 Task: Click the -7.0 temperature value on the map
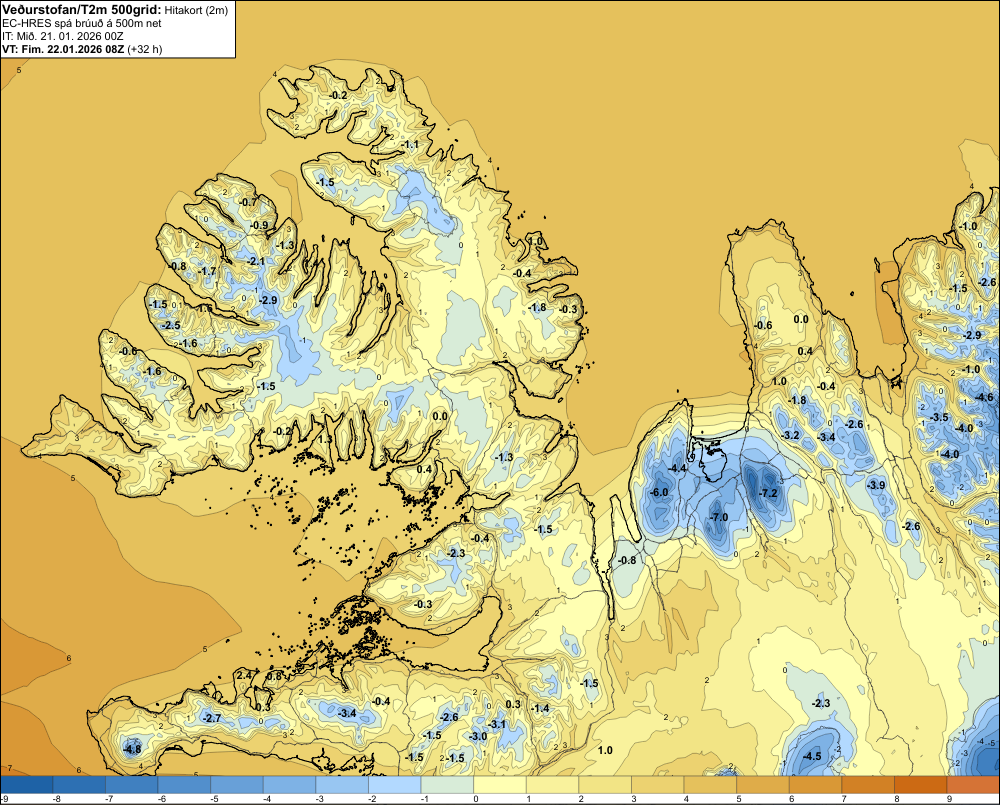pos(718,517)
